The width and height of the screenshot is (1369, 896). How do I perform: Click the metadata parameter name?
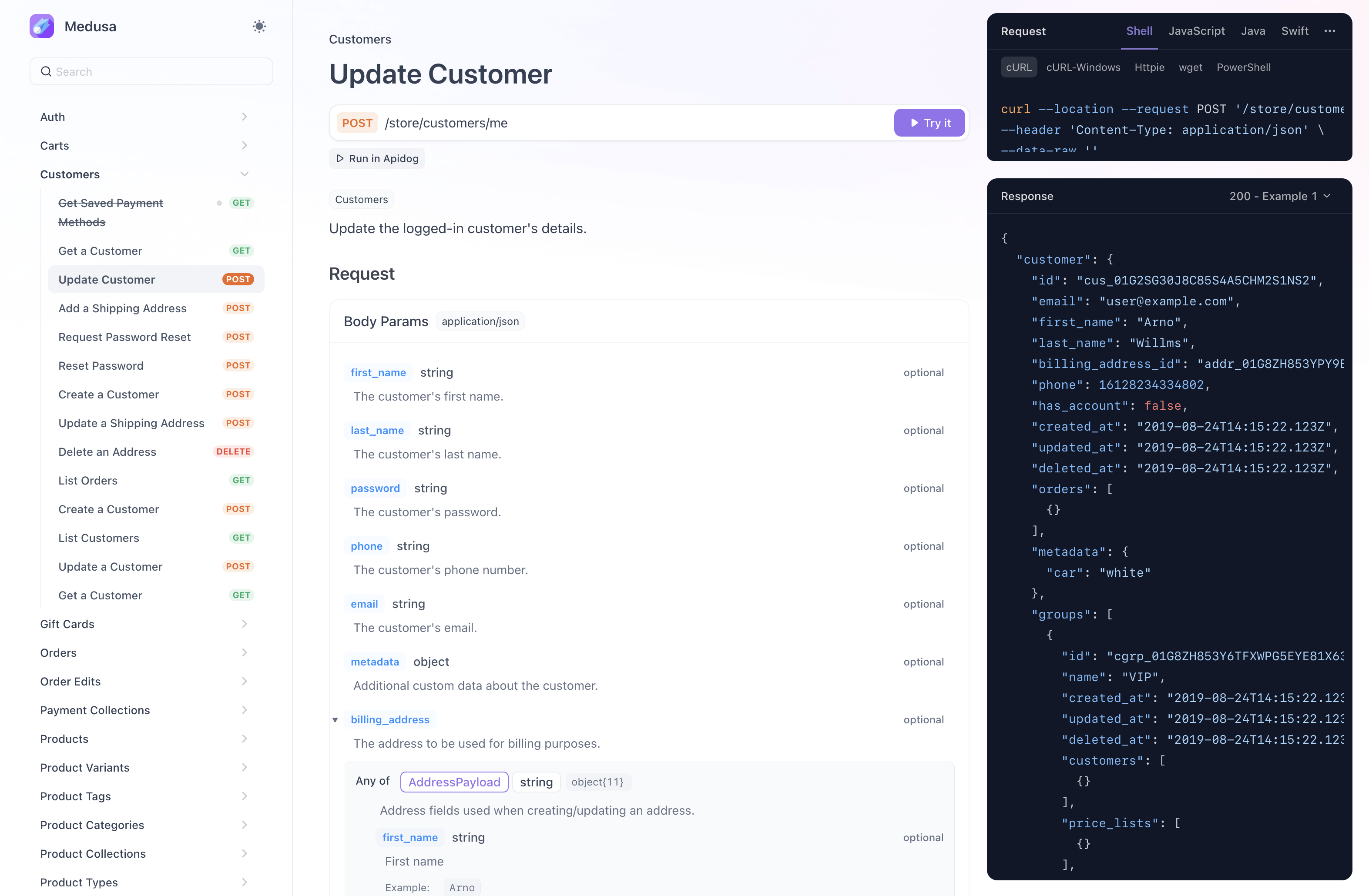pos(375,662)
